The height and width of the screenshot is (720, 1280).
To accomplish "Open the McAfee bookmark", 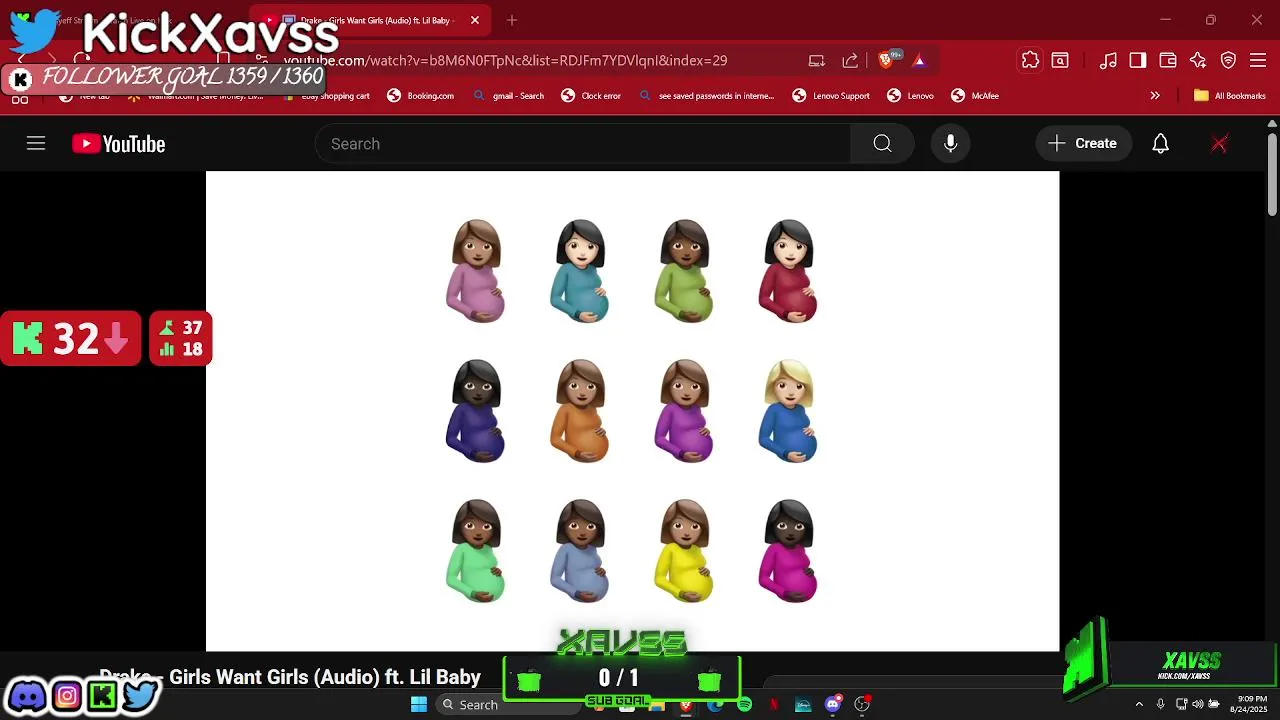I will click(x=975, y=96).
